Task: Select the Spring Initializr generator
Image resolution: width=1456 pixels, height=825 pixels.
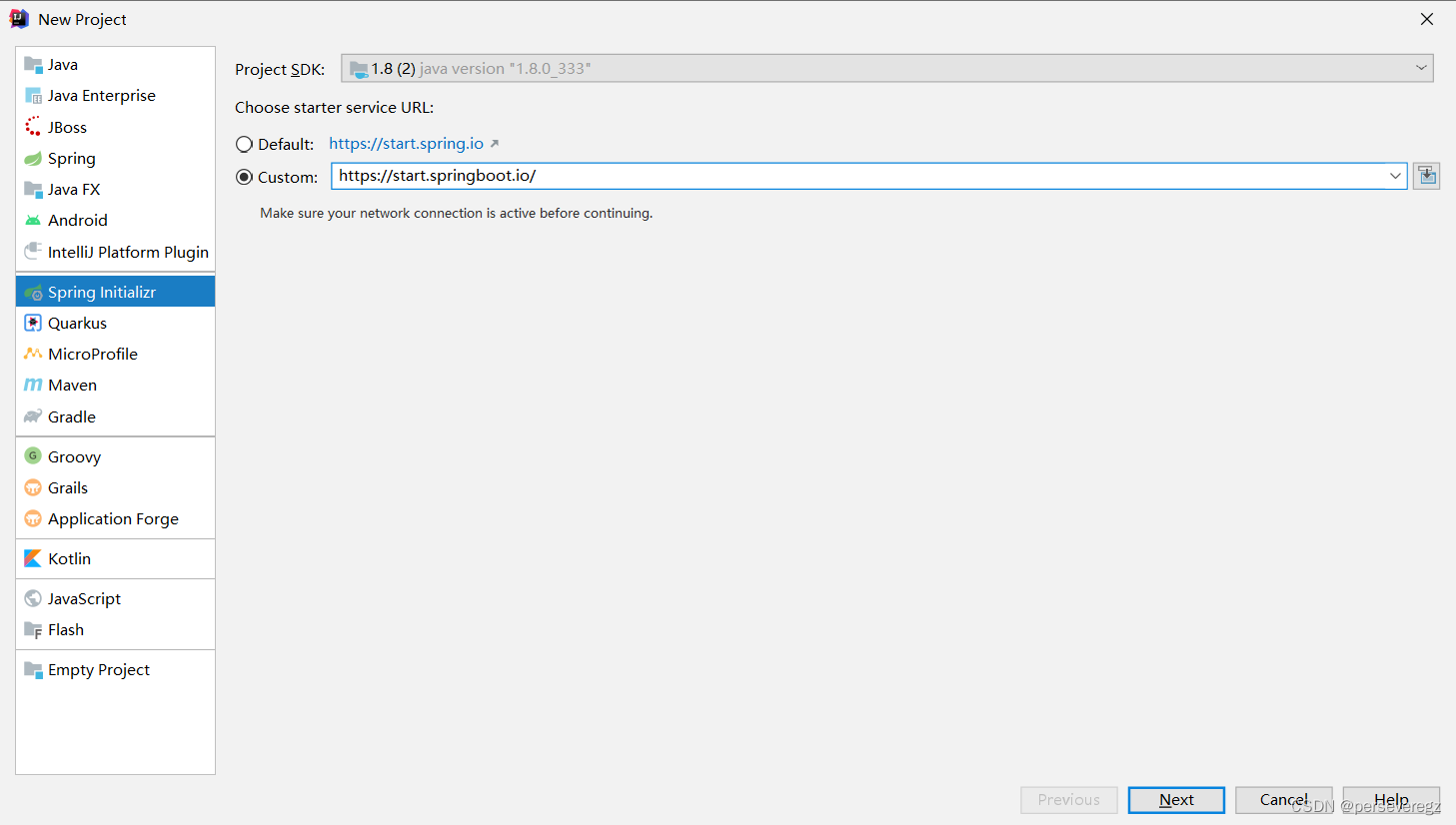Action: tap(102, 291)
